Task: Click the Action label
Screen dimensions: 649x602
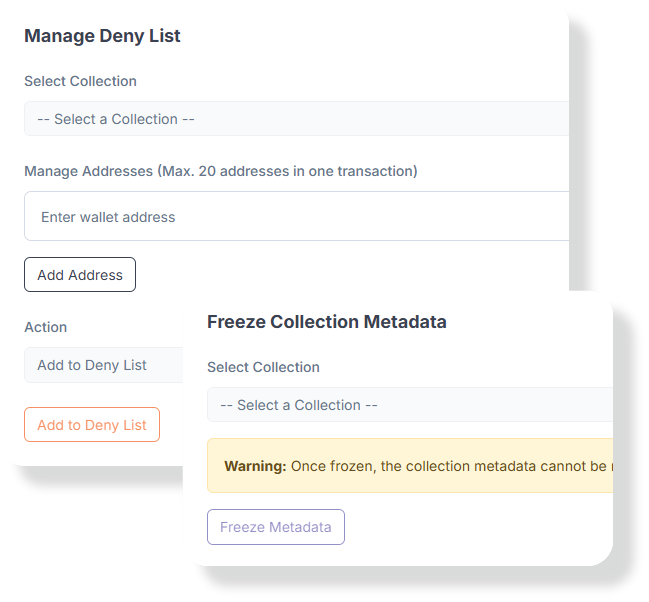Action: (x=46, y=327)
